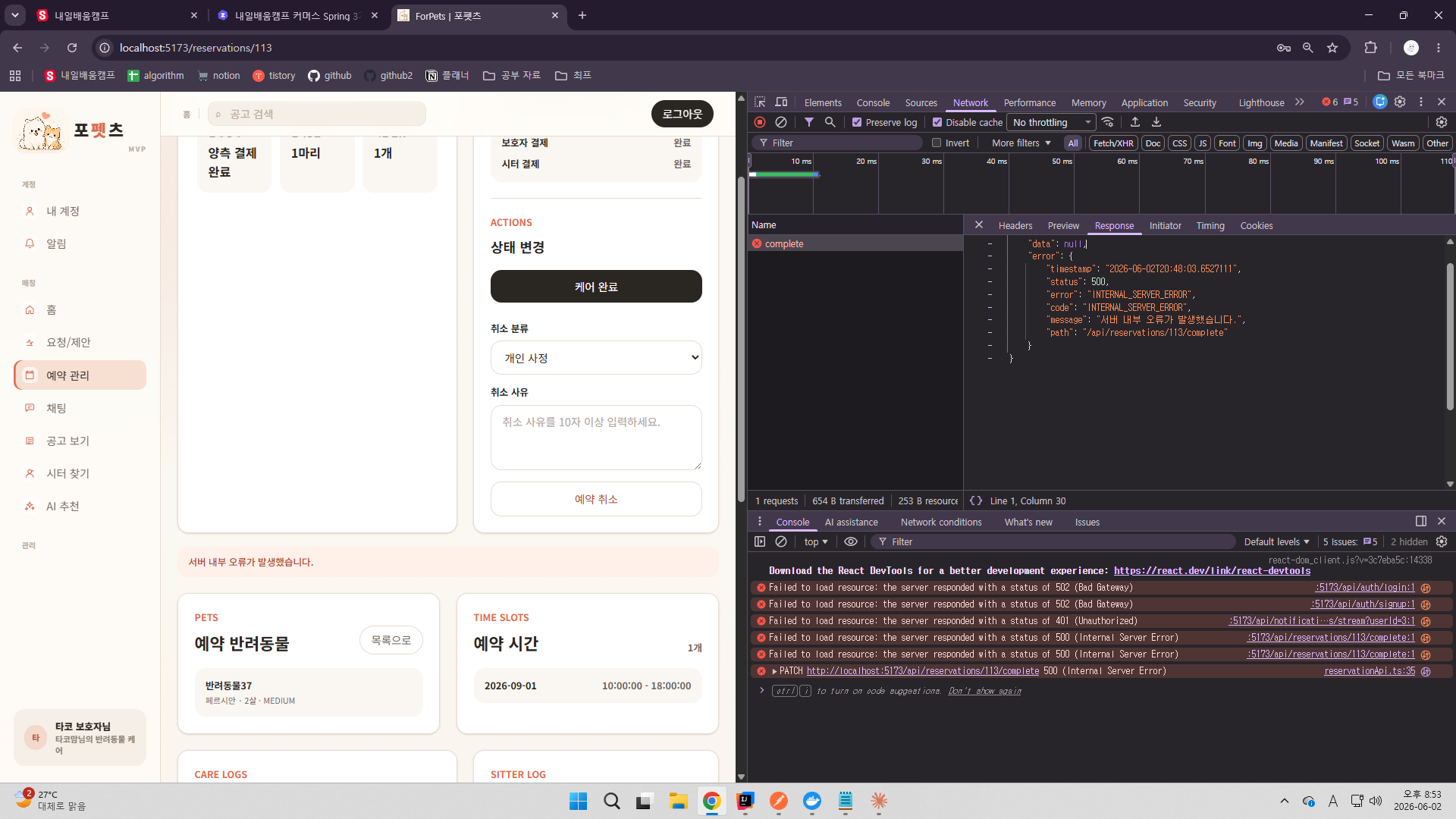This screenshot has width=1456, height=819.
Task: Focus the 공고 검색 search field
Action: 317,114
